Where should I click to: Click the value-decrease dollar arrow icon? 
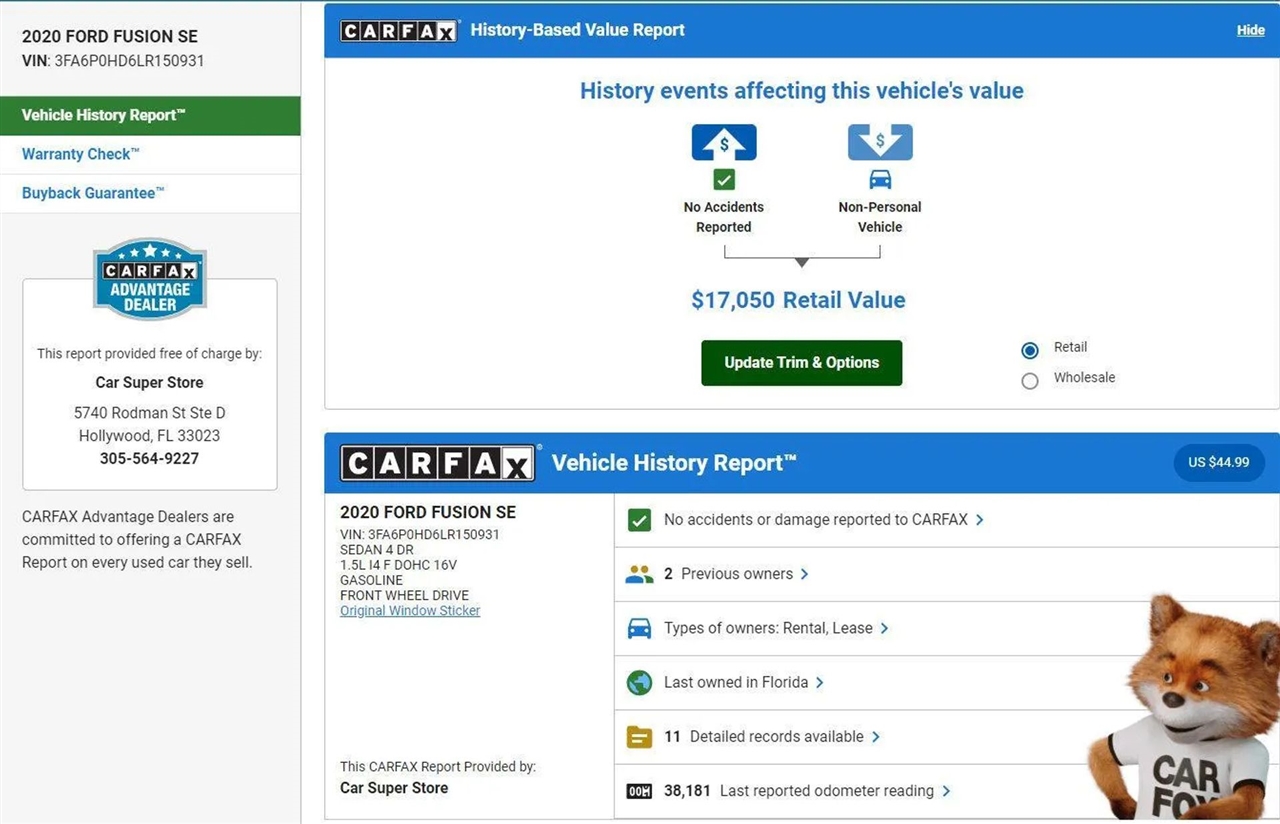tap(880, 142)
